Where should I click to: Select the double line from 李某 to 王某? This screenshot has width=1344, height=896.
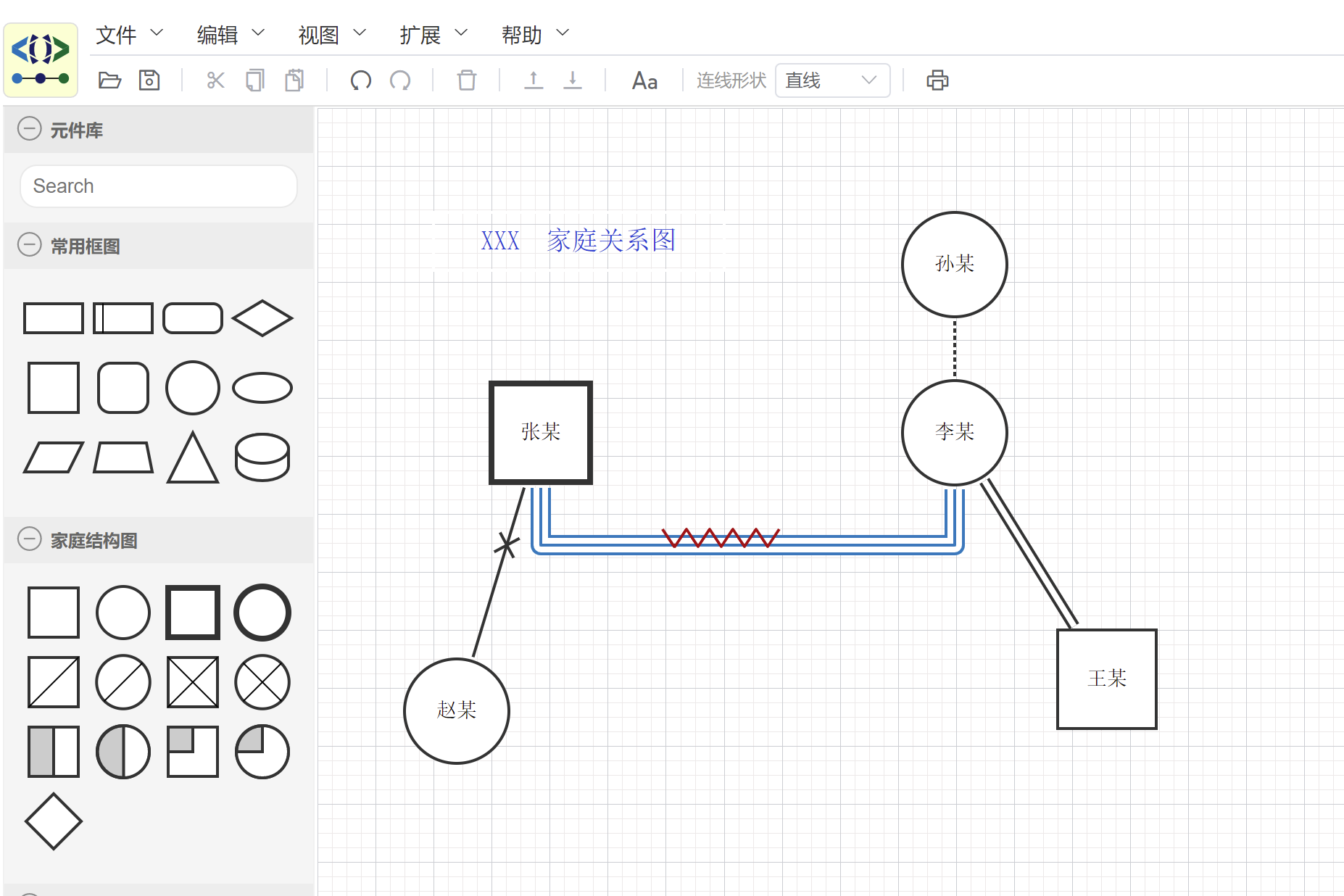(1029, 552)
